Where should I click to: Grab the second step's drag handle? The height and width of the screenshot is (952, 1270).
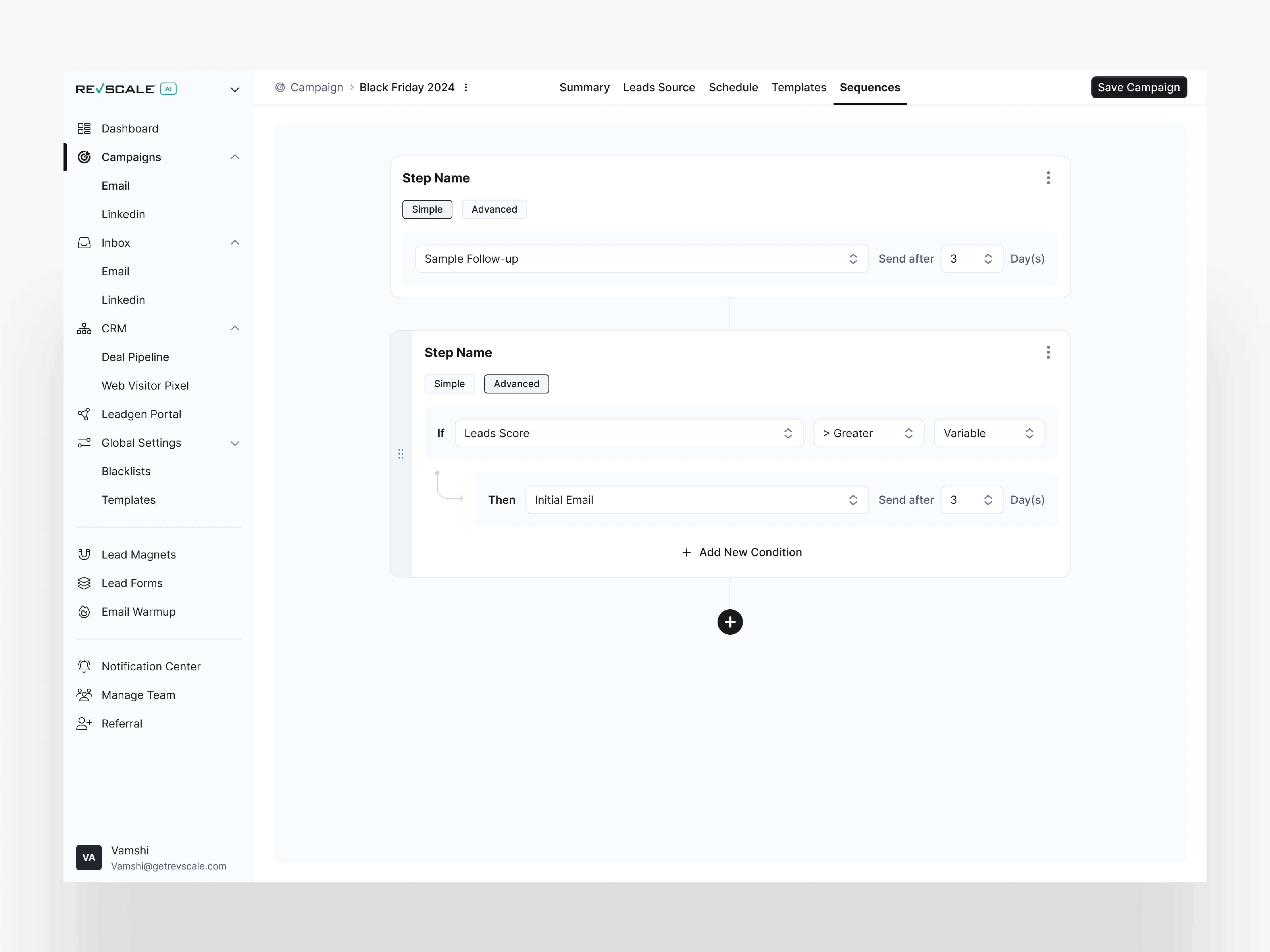point(401,454)
